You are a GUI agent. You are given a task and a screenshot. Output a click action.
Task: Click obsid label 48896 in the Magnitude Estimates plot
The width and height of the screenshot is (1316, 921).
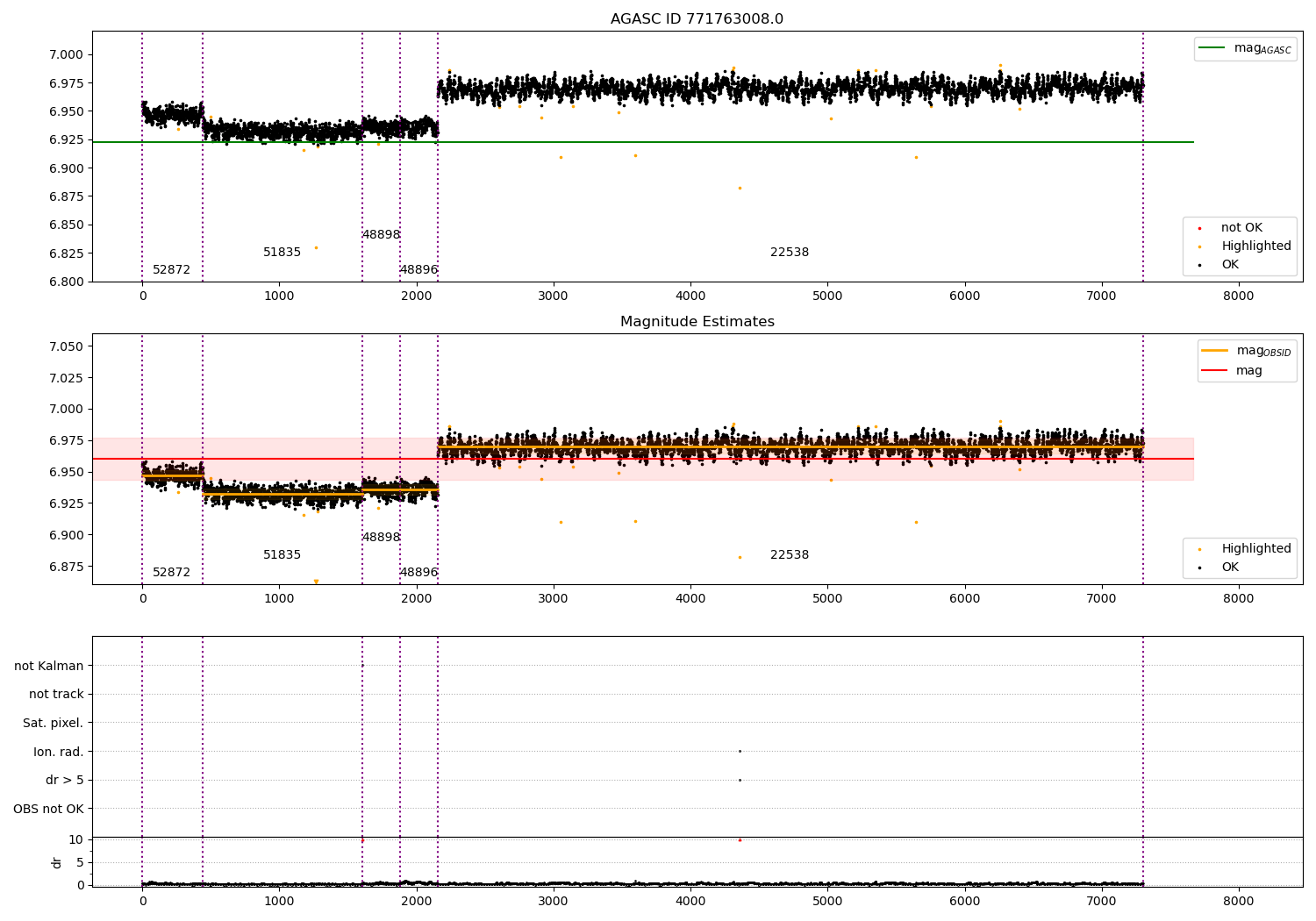[418, 573]
